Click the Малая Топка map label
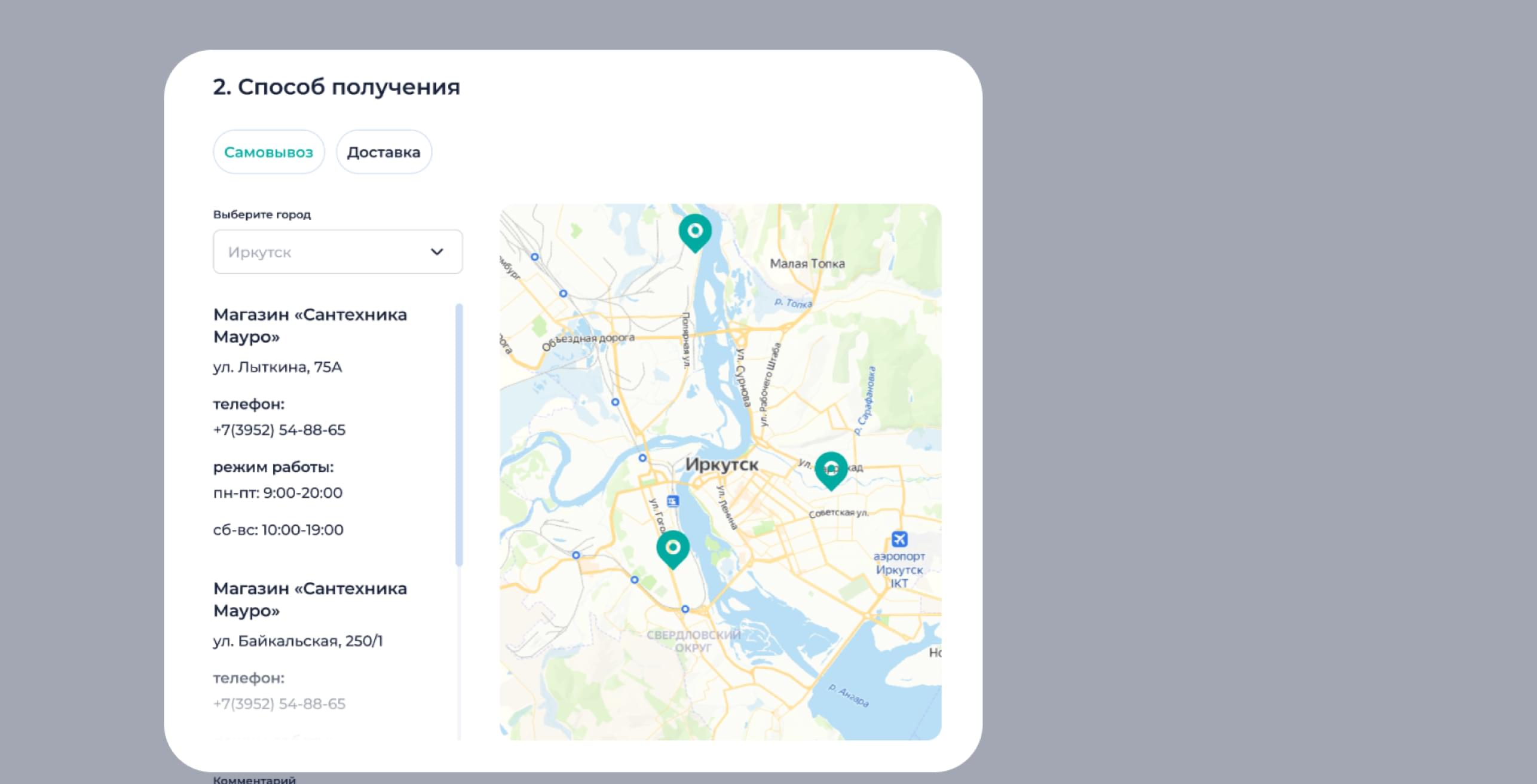Image resolution: width=1537 pixels, height=784 pixels. pos(807,264)
